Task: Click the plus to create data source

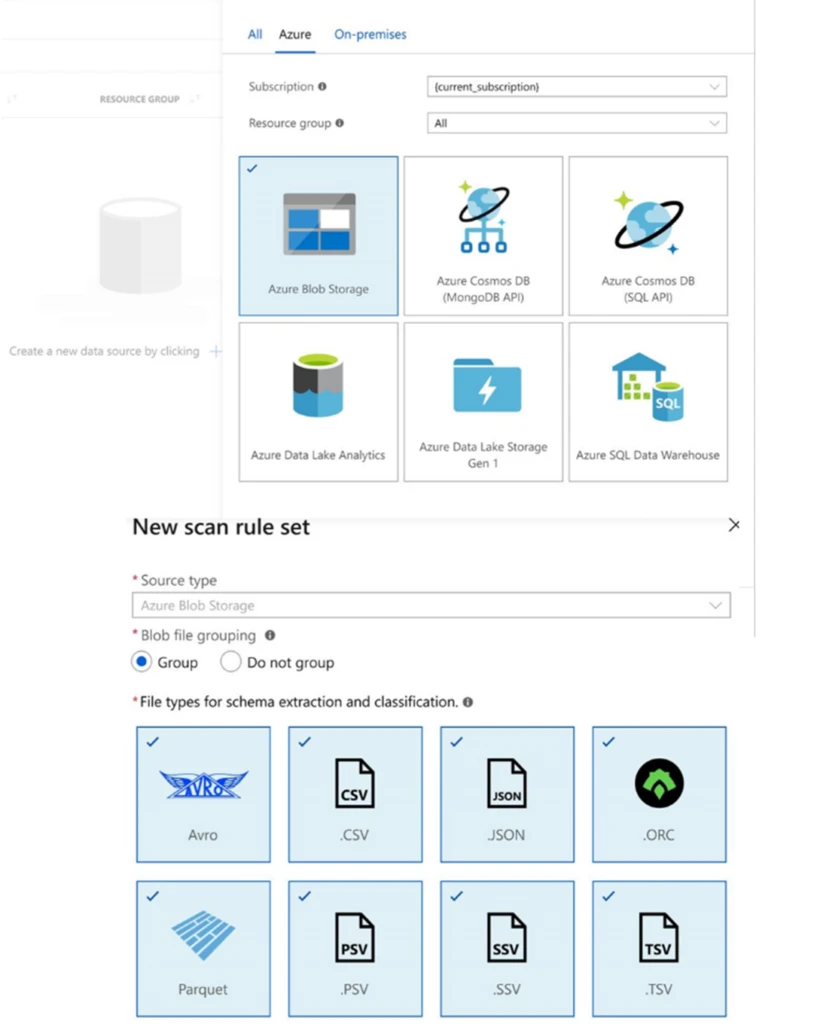Action: (x=215, y=352)
